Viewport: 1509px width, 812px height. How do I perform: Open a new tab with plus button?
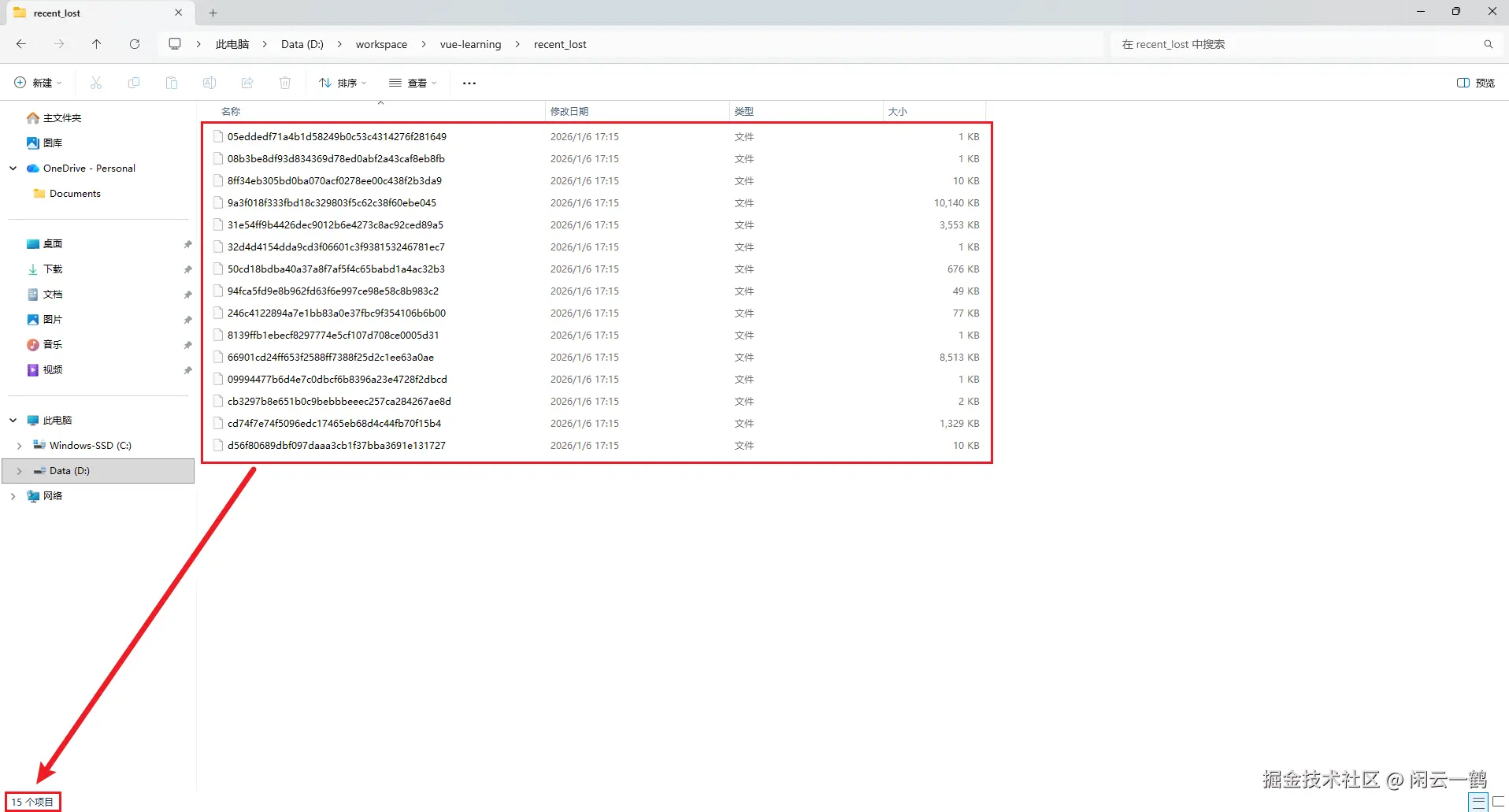(213, 13)
